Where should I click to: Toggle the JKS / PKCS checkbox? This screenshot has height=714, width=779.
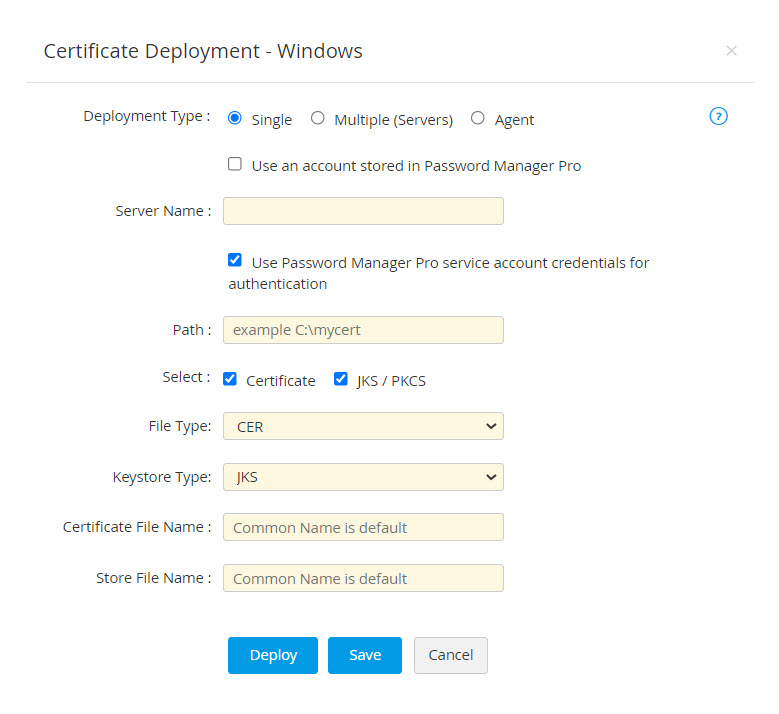coord(341,379)
